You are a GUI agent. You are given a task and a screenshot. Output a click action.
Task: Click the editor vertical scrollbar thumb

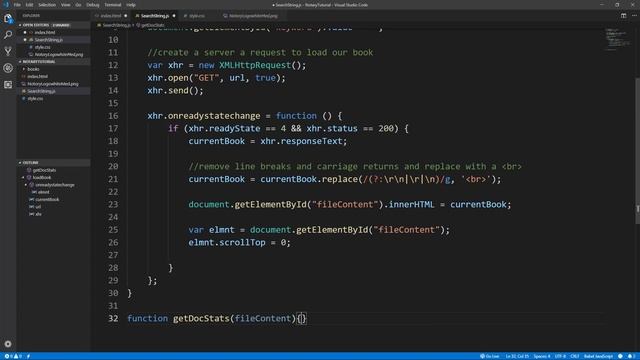[637, 150]
